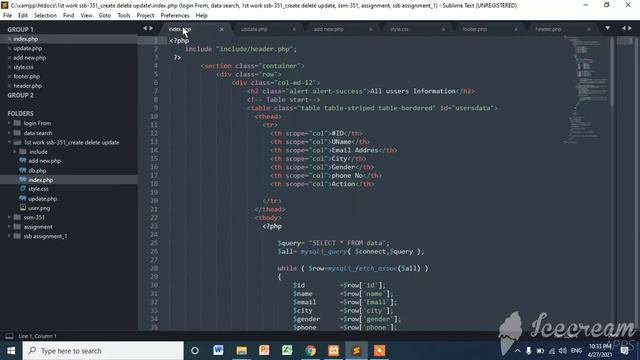Click the Line 1, Column 1 status text

click(x=38, y=336)
